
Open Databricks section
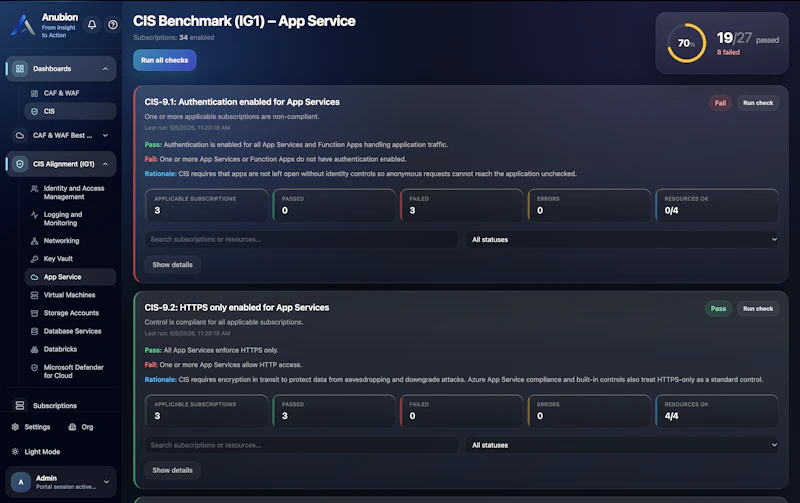point(70,349)
